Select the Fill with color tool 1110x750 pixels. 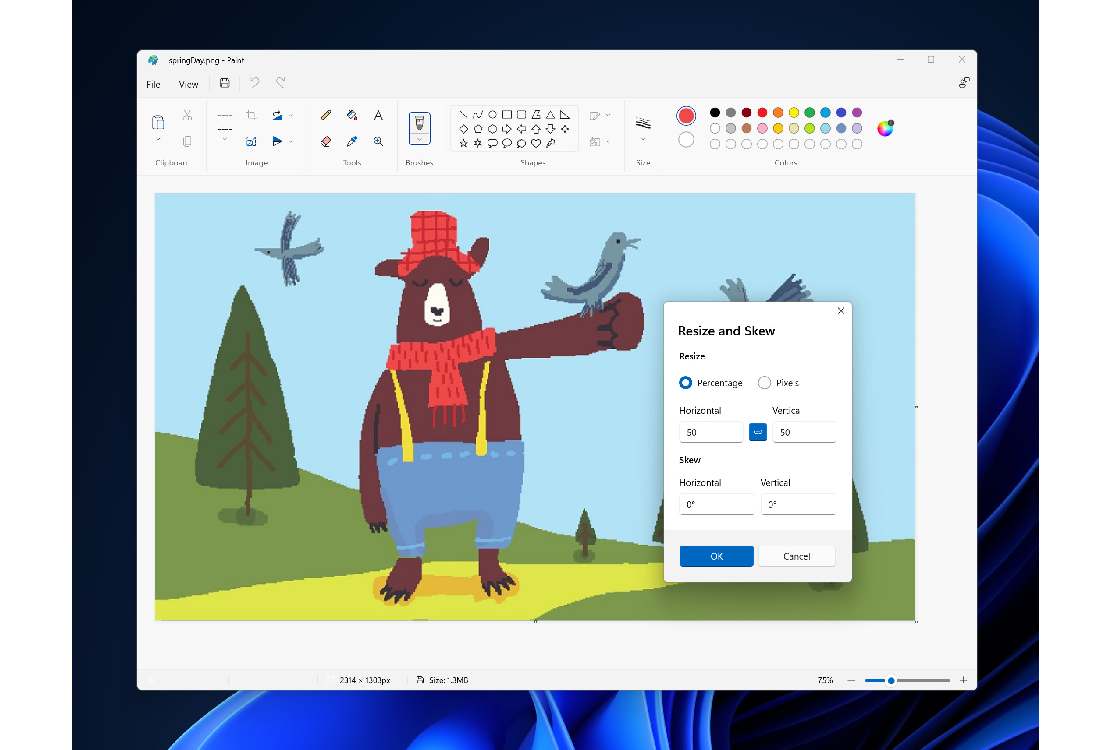351,113
